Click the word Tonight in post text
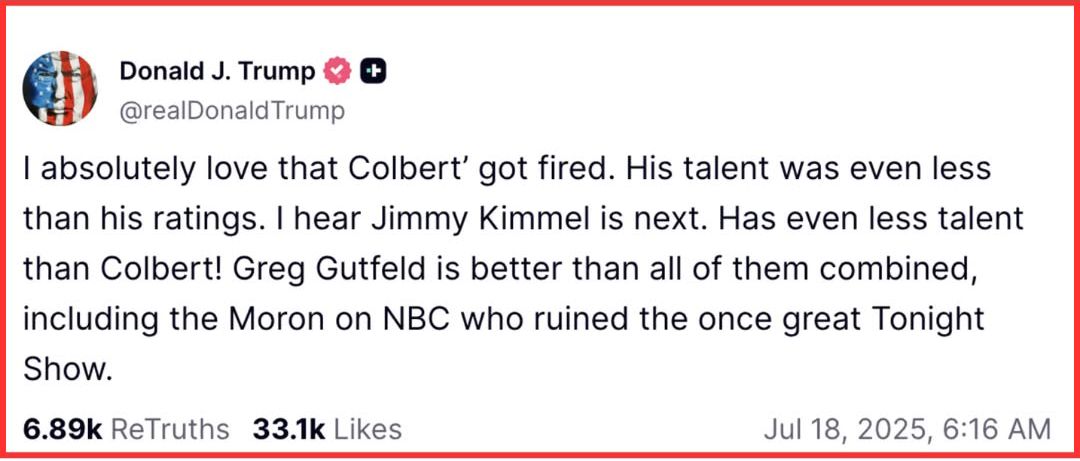The width and height of the screenshot is (1080, 461). [x=926, y=320]
